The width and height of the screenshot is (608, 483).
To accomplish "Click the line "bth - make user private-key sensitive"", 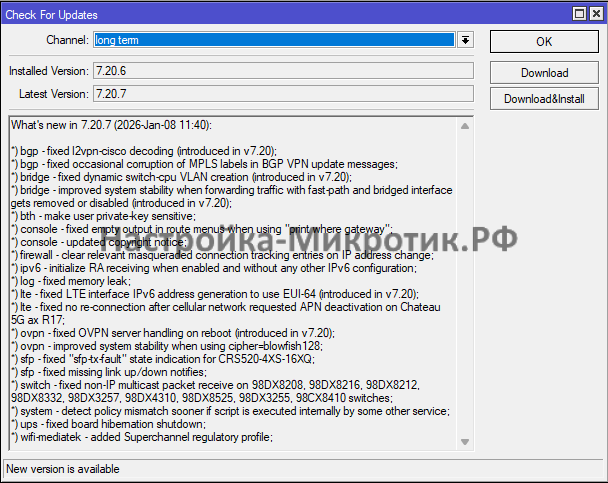I will tap(104, 216).
